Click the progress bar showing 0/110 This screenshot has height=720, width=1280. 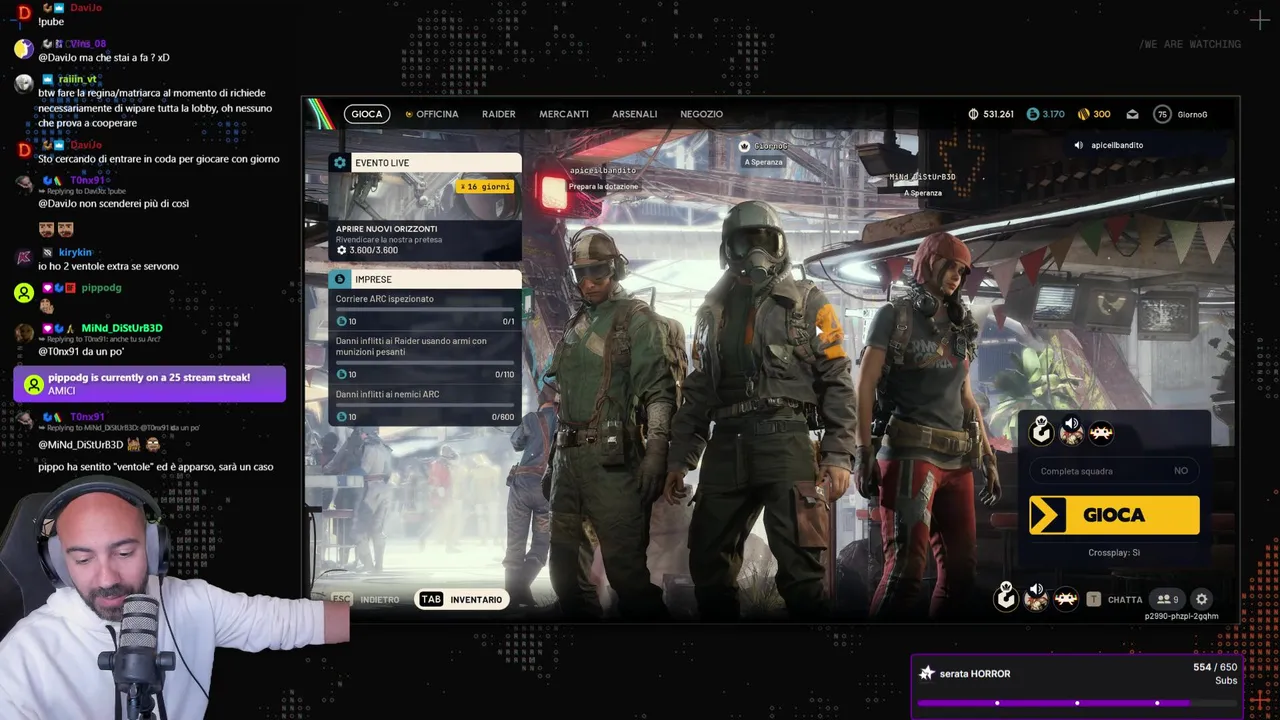tap(425, 363)
